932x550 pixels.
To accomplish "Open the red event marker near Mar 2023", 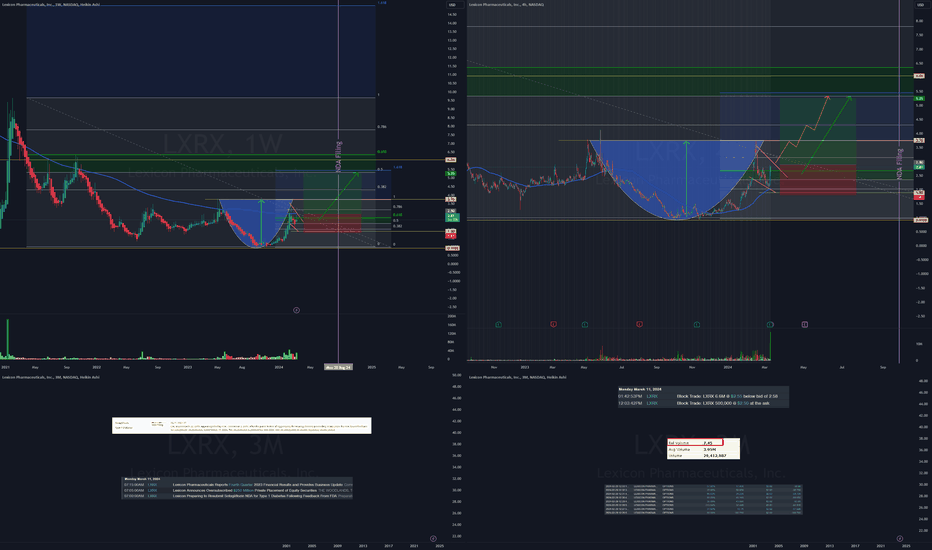I will pyautogui.click(x=553, y=324).
